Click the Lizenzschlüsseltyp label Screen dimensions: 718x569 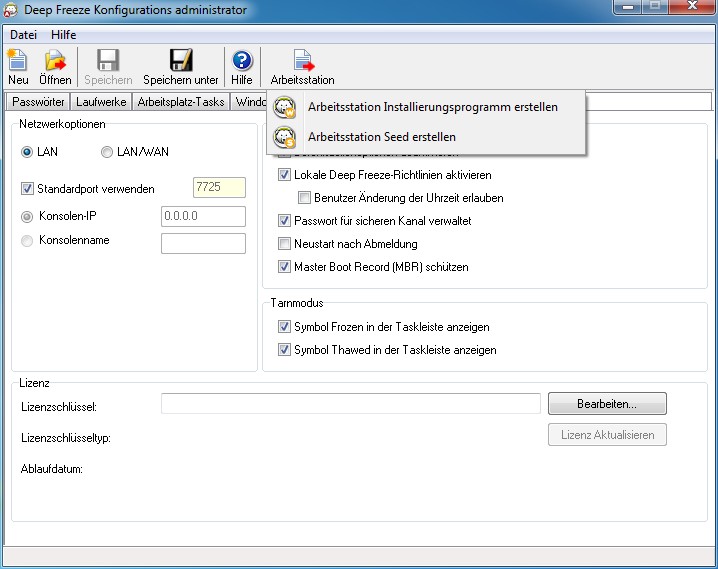coord(66,438)
